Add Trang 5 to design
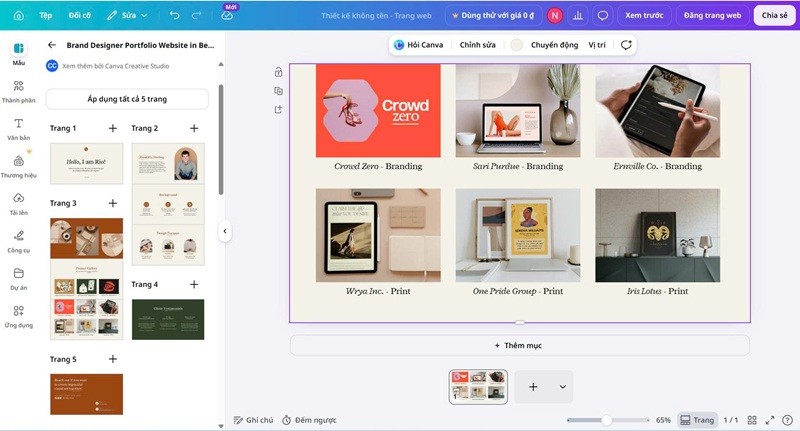The width and height of the screenshot is (800, 431). [x=113, y=359]
